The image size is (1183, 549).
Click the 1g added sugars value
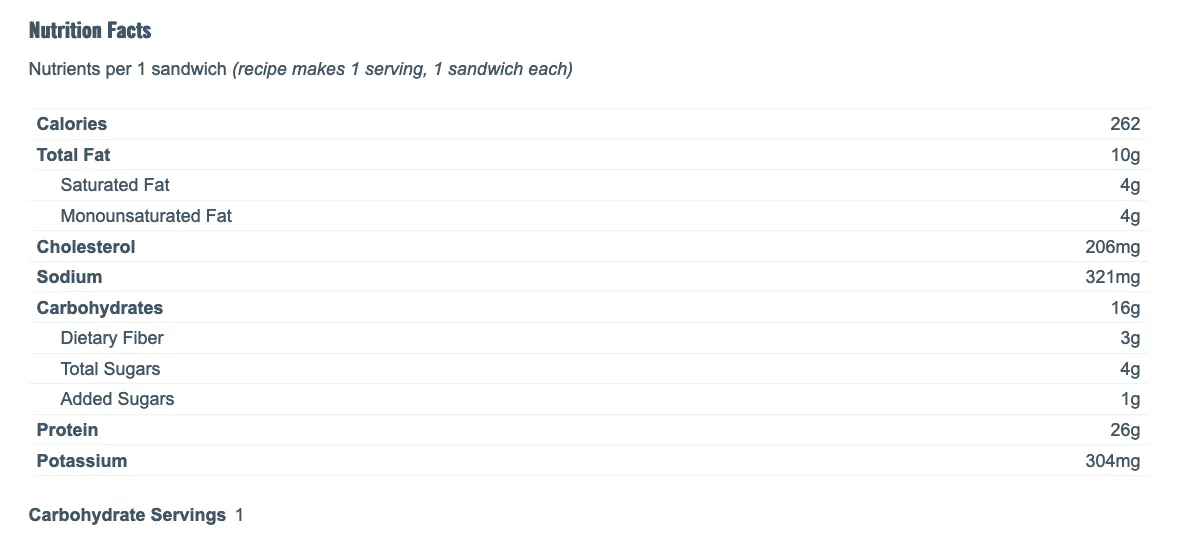[x=1130, y=399]
